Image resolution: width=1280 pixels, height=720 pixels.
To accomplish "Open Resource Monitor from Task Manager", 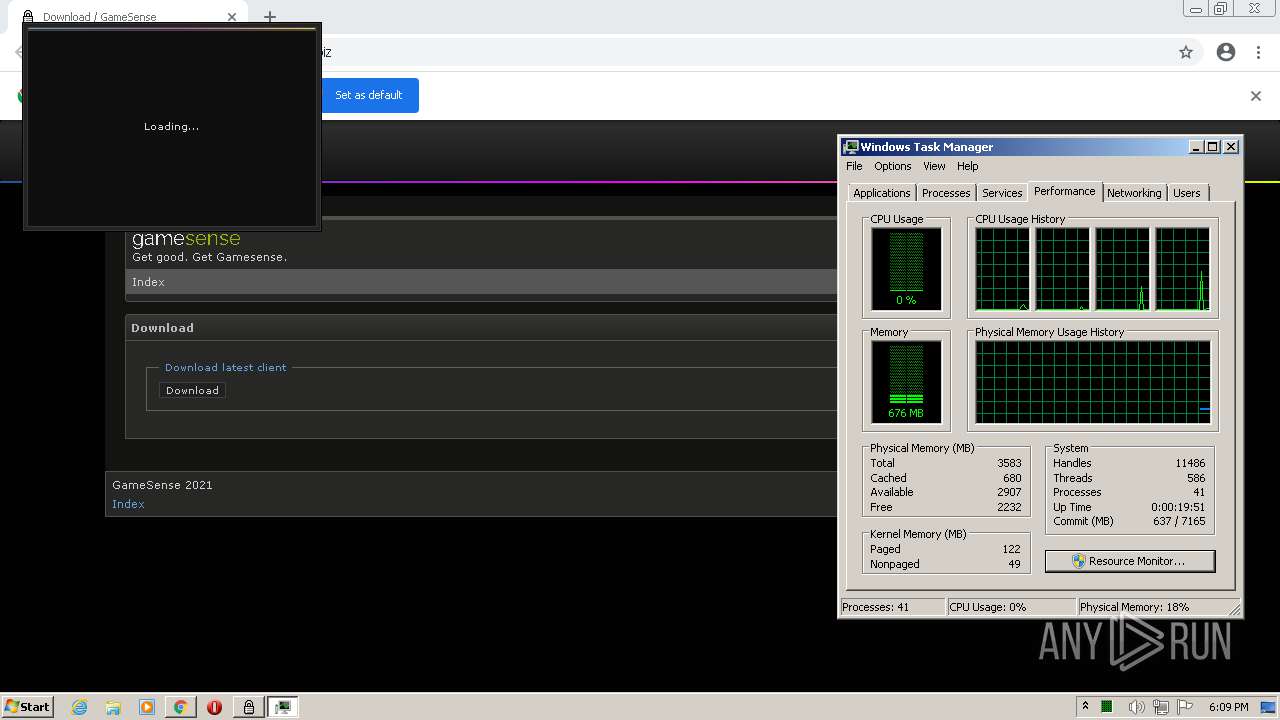I will [x=1130, y=561].
